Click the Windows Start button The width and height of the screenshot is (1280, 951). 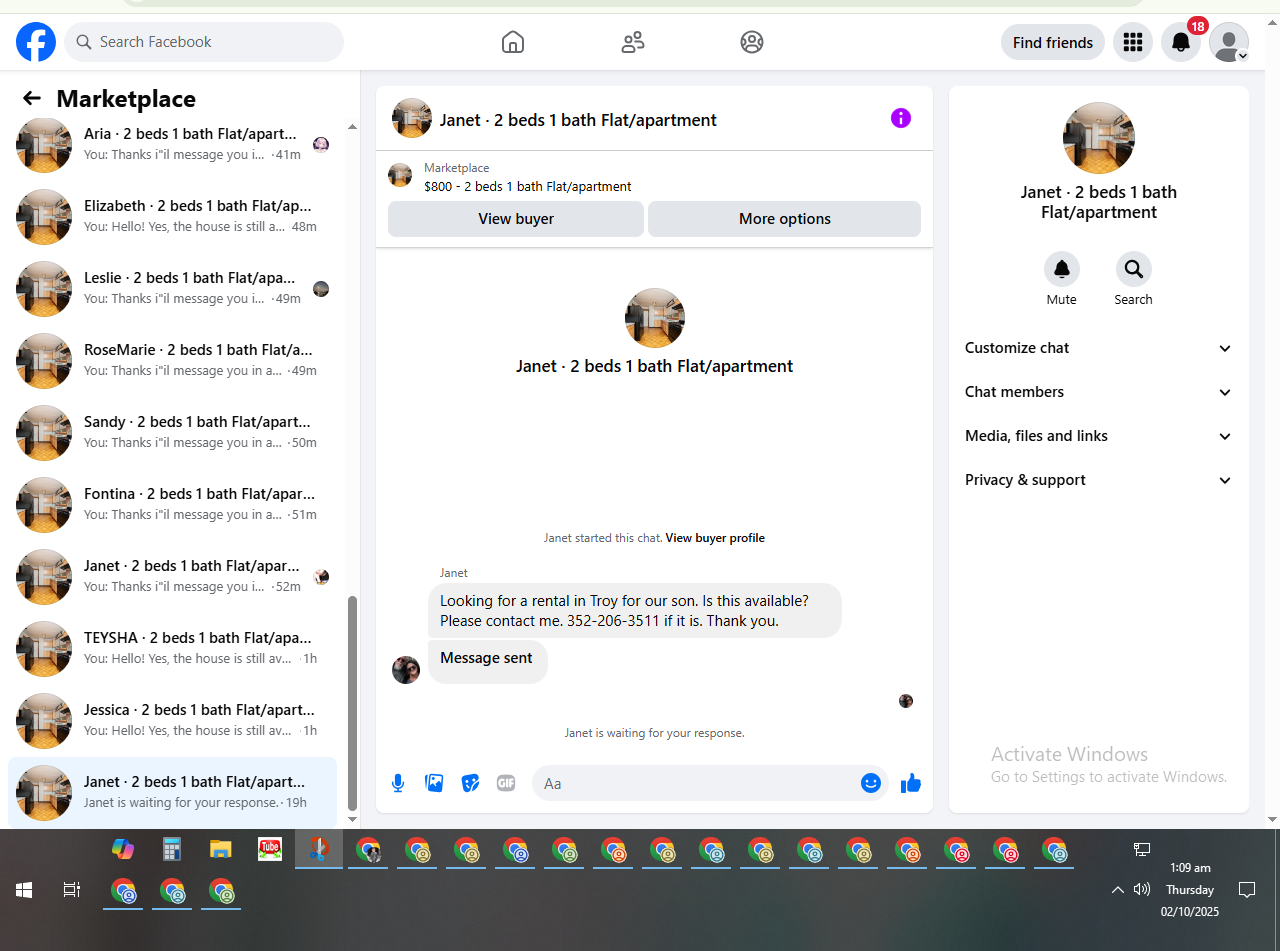[24, 889]
